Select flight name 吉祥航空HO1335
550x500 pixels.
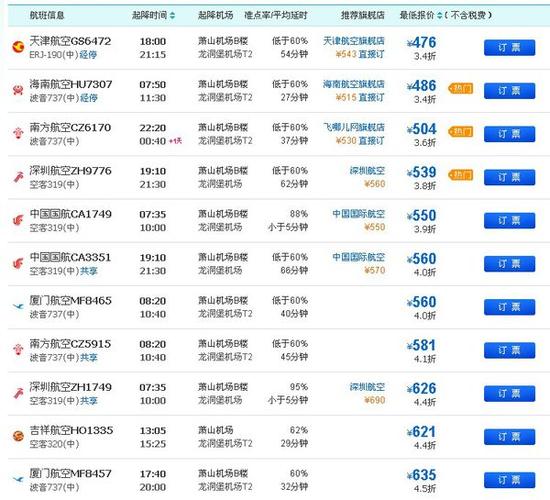71,430
